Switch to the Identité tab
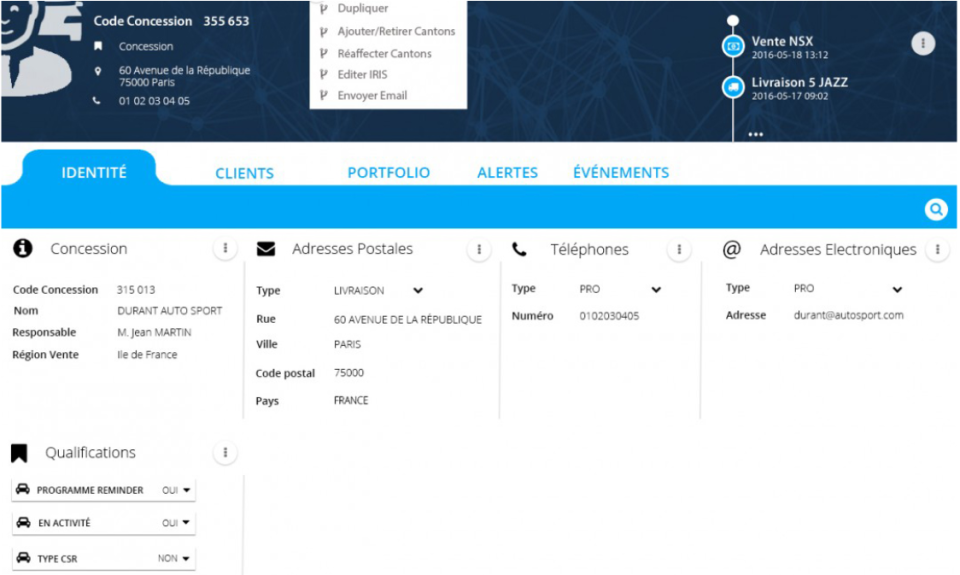Image resolution: width=960 pixels, height=575 pixels. click(x=94, y=173)
